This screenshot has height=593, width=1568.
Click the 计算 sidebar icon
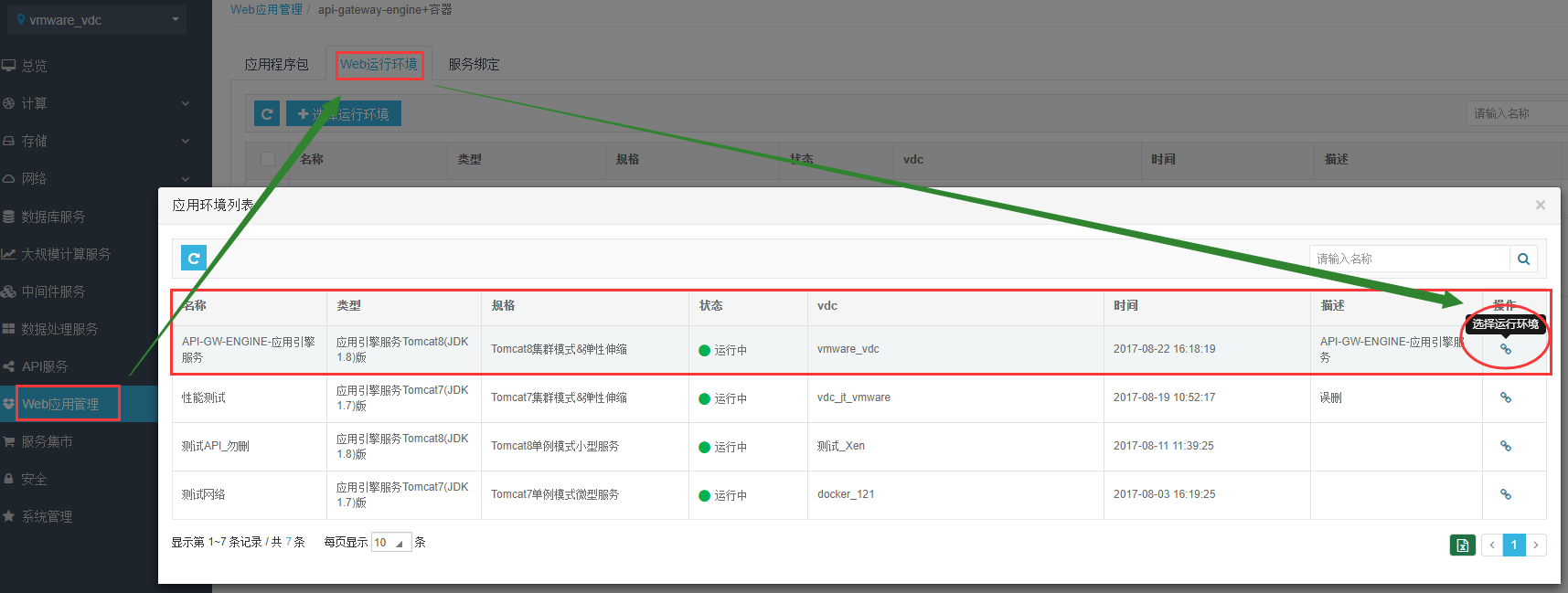[8, 103]
